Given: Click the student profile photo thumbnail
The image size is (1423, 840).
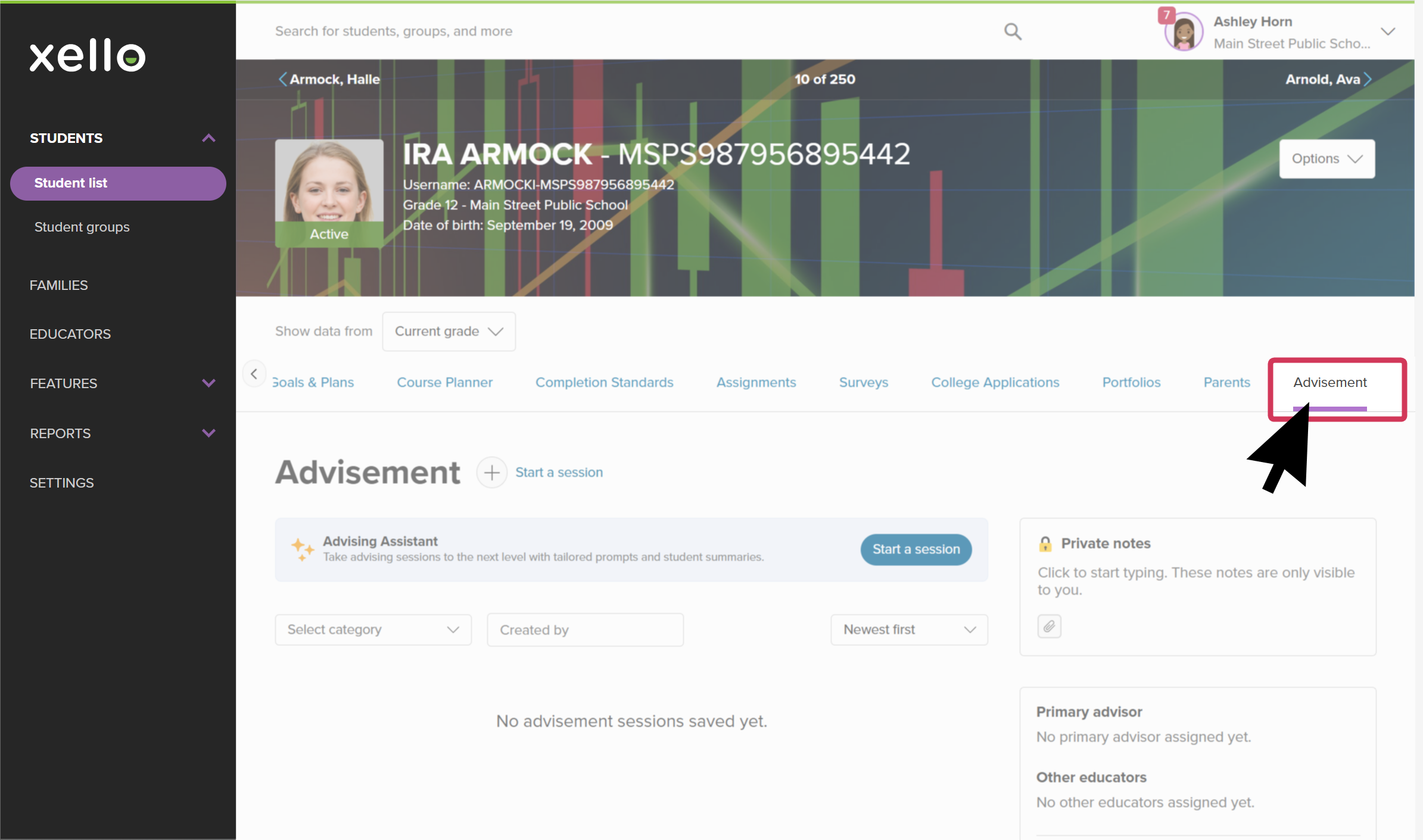Looking at the screenshot, I should [329, 193].
